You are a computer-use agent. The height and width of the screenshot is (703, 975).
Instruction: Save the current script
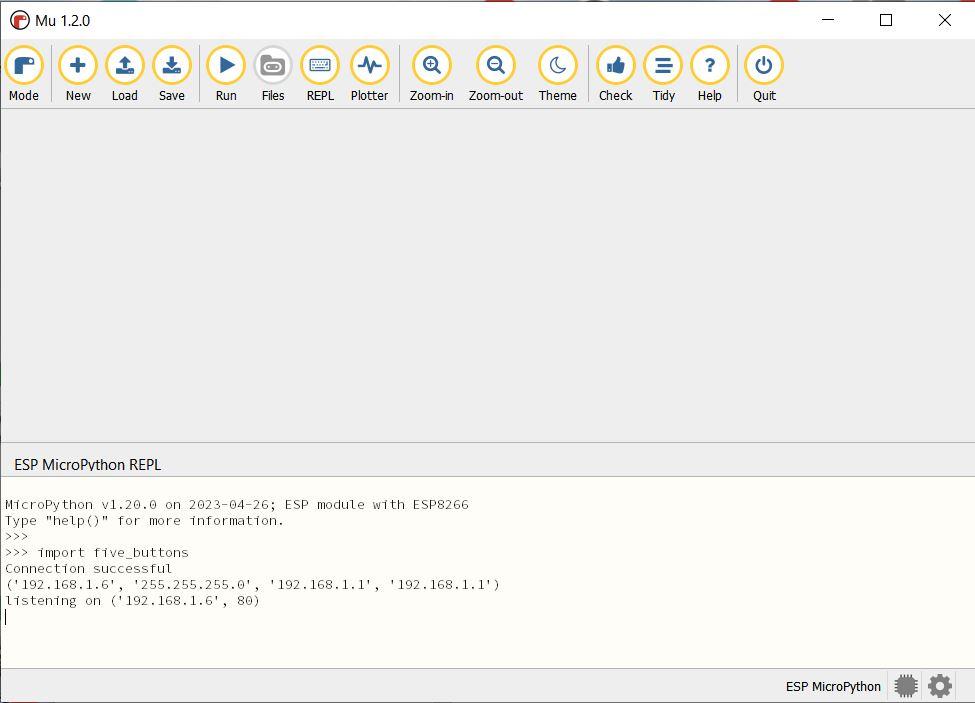click(x=172, y=74)
